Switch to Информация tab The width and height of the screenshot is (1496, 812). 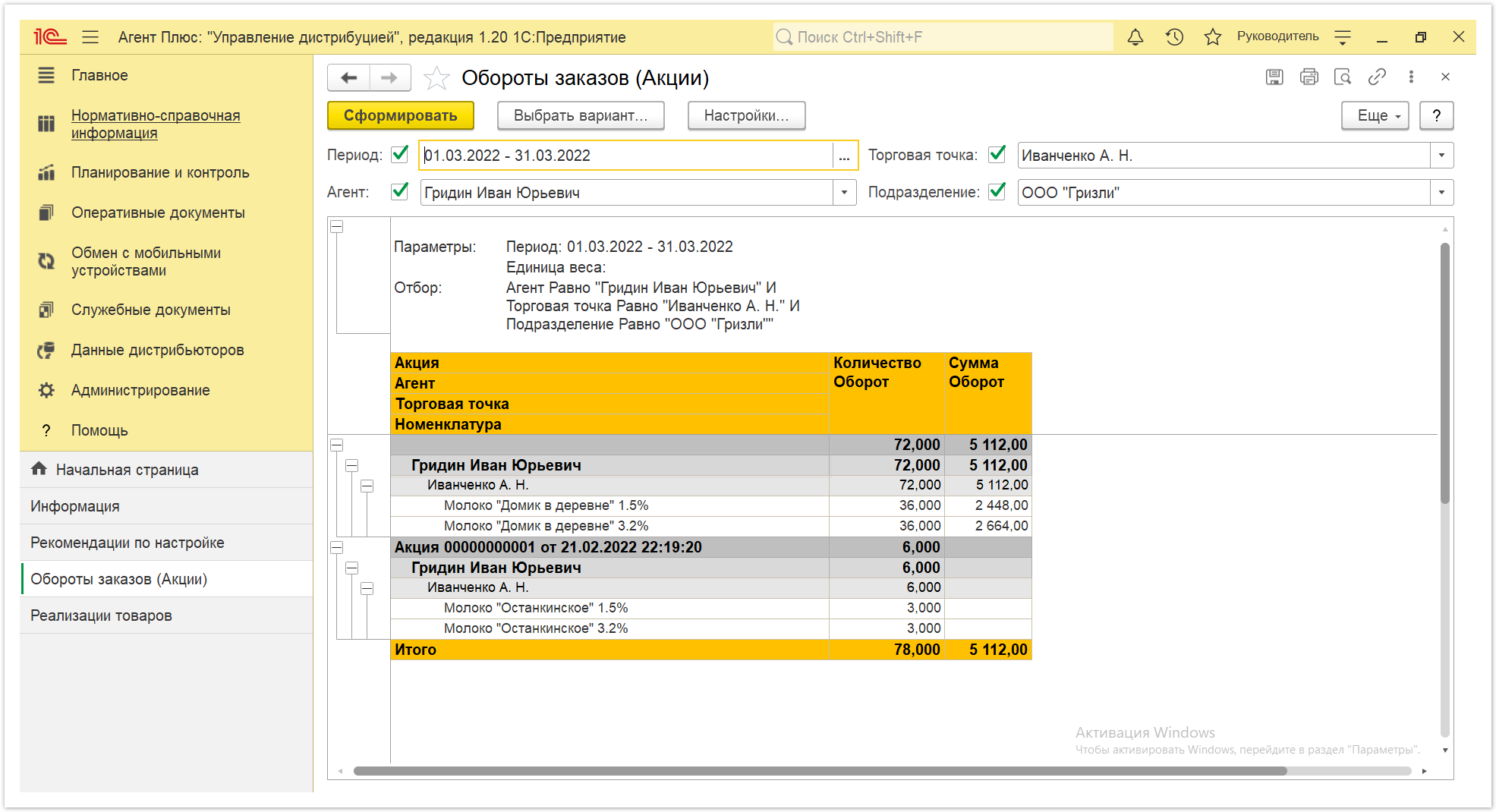(x=166, y=506)
